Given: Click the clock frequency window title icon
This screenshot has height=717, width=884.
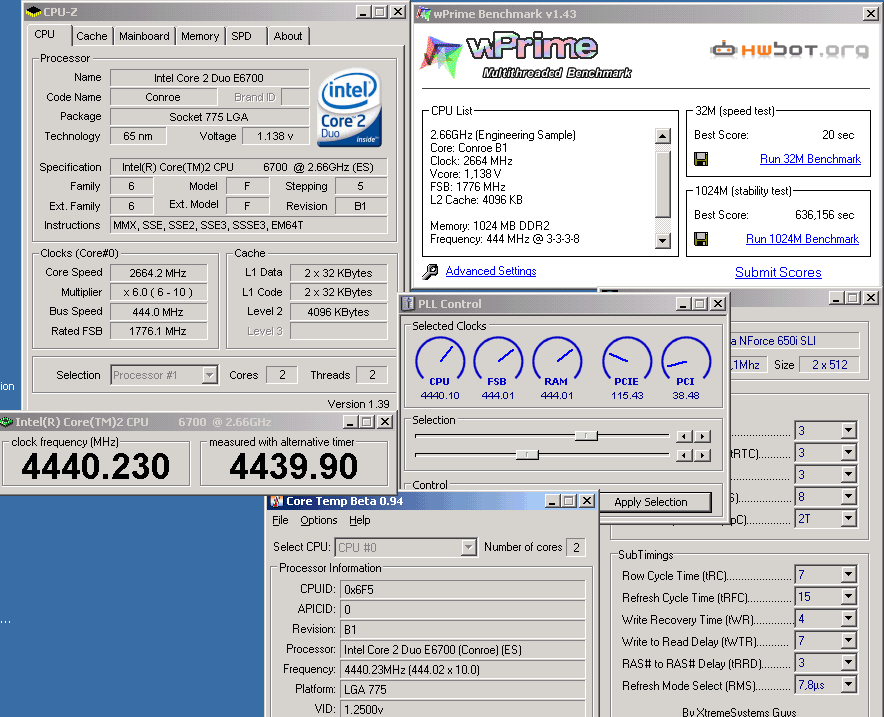Looking at the screenshot, I should pos(6,422).
